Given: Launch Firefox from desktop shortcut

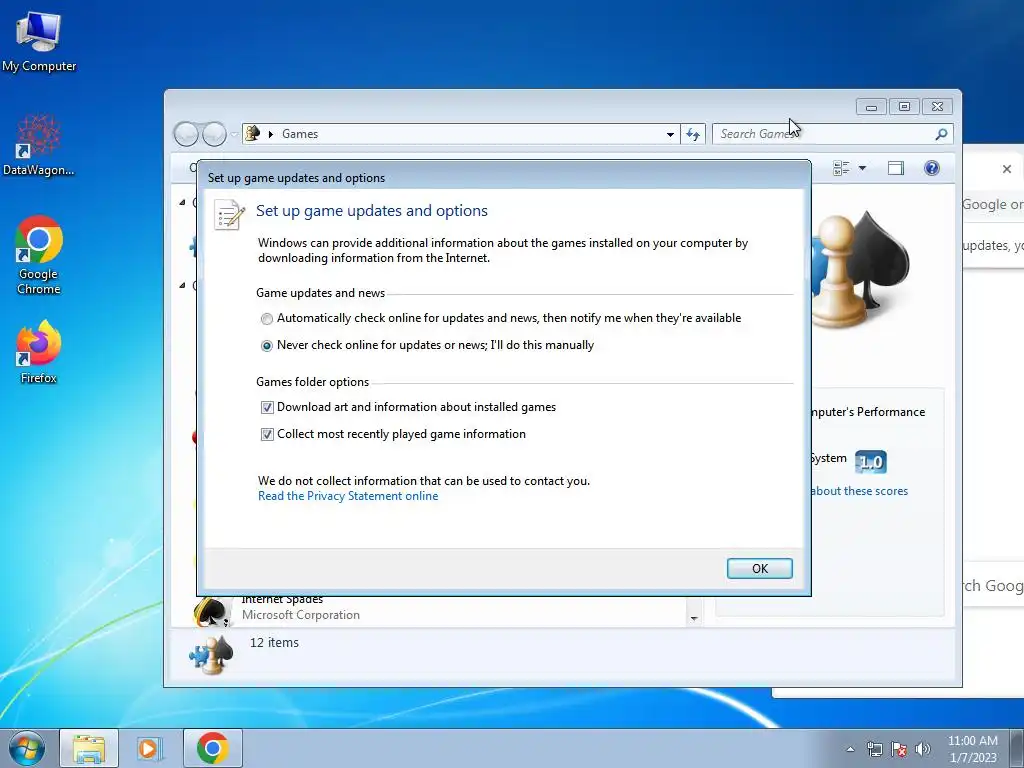Looking at the screenshot, I should pos(39,352).
